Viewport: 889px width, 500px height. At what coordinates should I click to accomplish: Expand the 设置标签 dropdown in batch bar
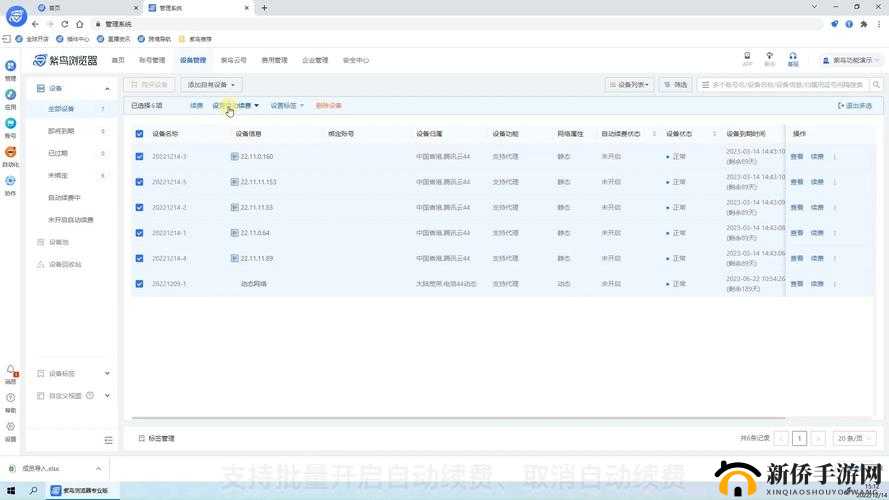pos(286,105)
